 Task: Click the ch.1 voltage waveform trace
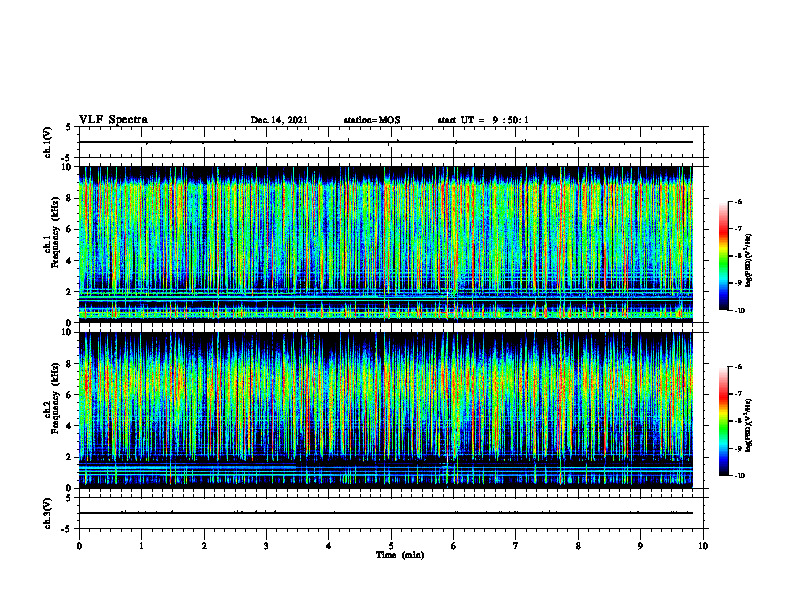(x=386, y=142)
